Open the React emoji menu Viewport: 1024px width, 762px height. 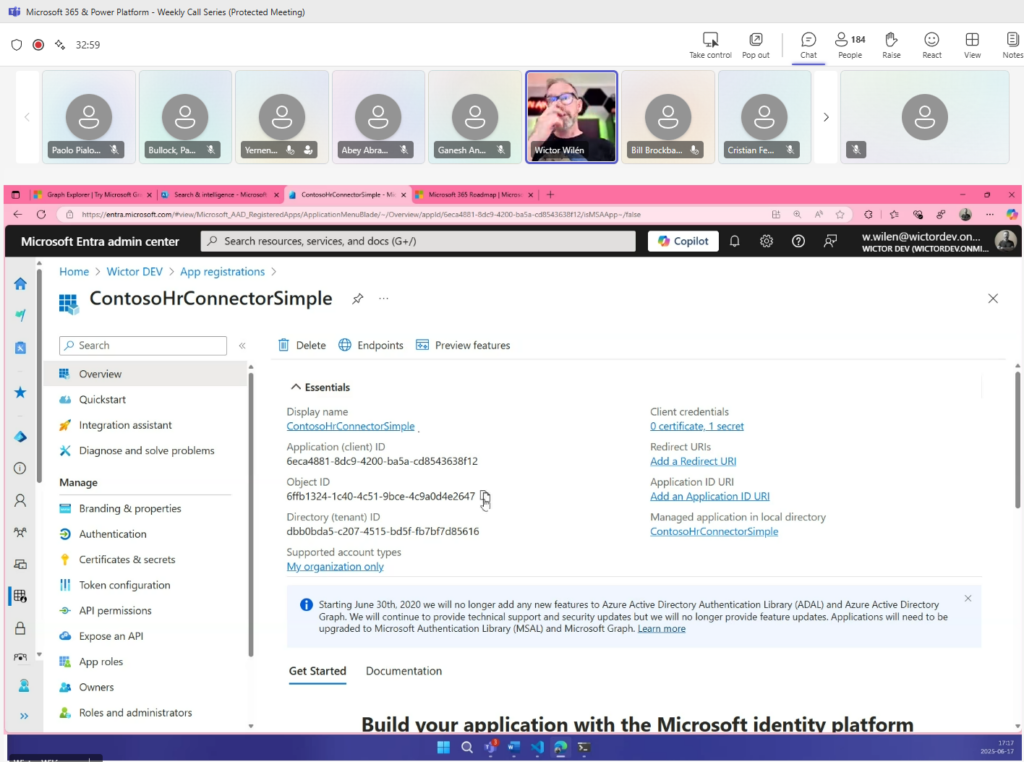click(932, 45)
